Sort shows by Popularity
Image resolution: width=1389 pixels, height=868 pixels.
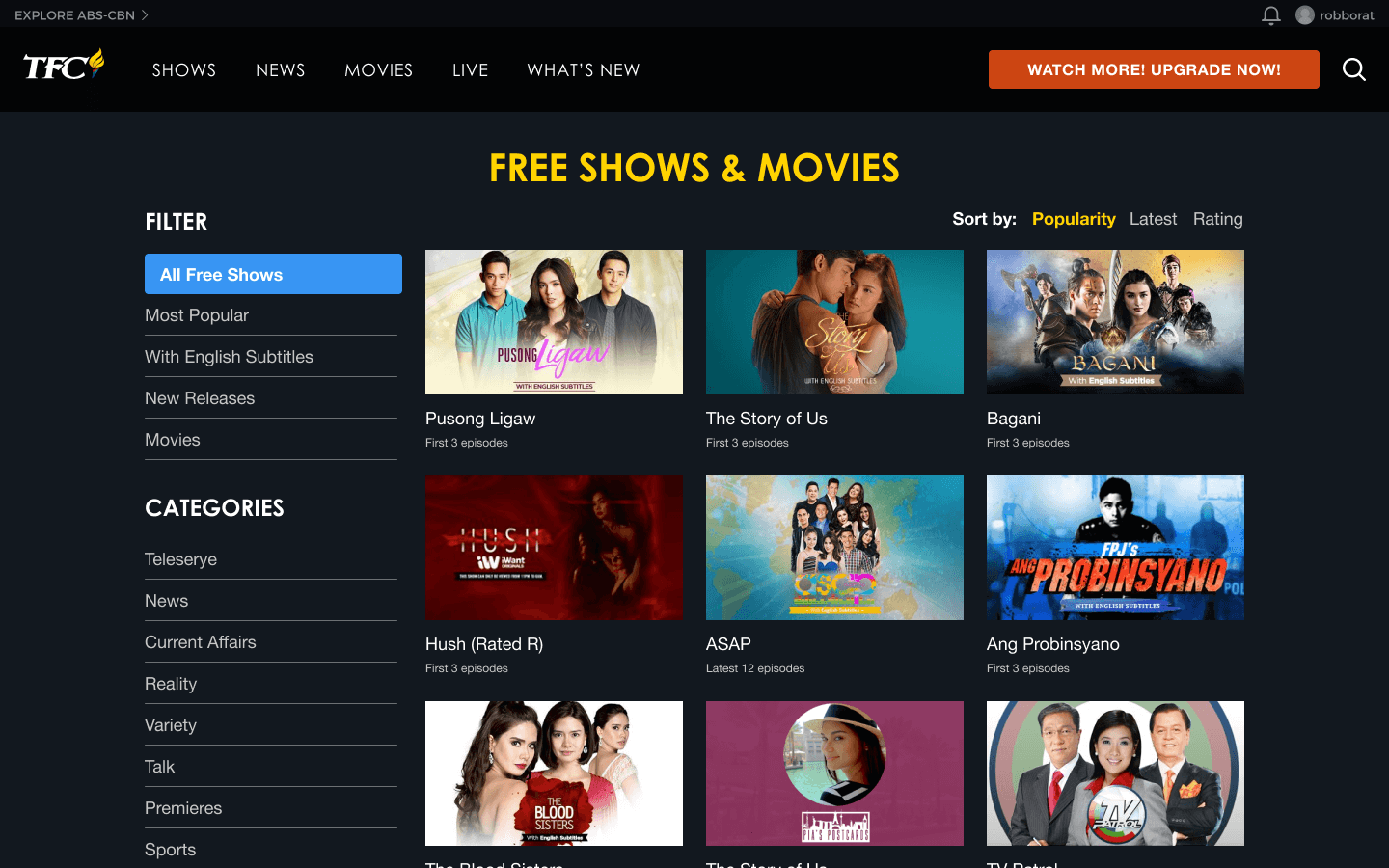[x=1074, y=219]
